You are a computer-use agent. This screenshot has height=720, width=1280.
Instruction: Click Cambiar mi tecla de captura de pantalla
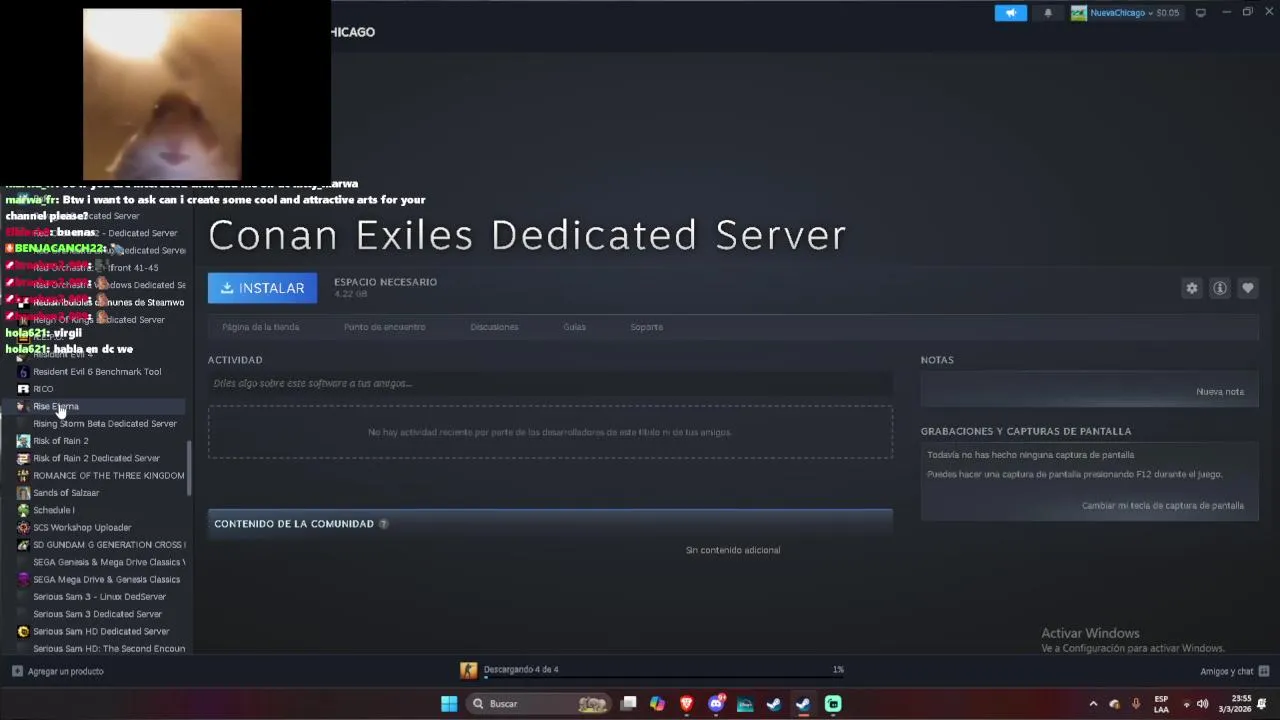pos(1163,506)
